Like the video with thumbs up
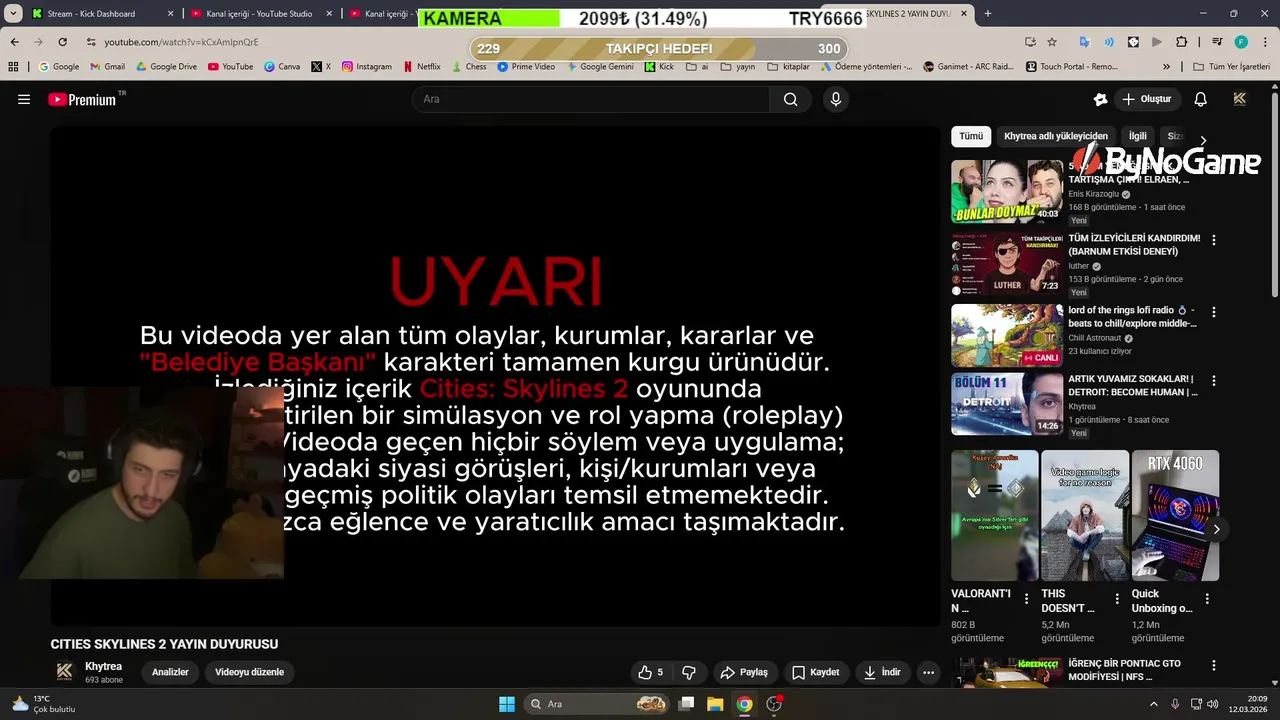This screenshot has width=1280, height=720. coord(651,672)
